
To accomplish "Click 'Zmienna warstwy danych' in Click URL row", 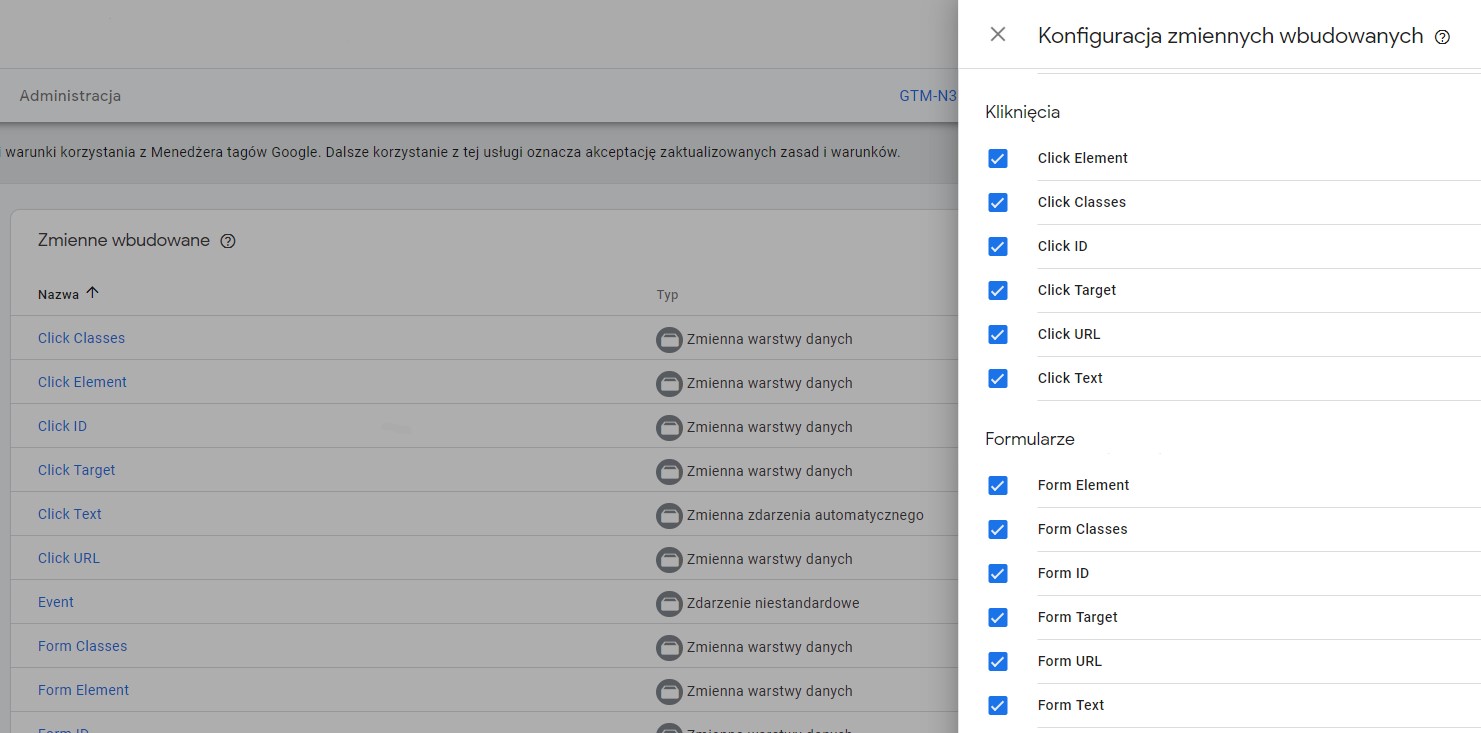I will (769, 559).
